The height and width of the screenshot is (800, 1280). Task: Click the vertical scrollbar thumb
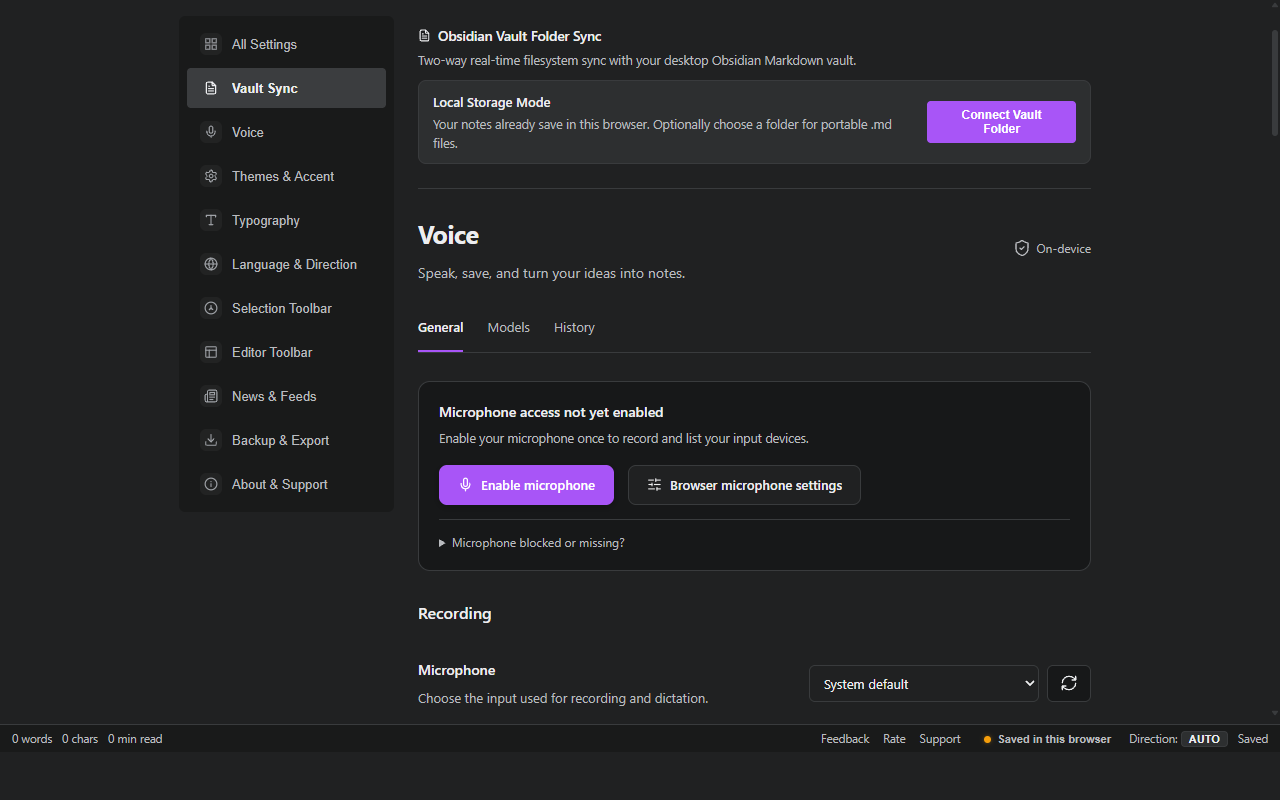pos(1274,82)
